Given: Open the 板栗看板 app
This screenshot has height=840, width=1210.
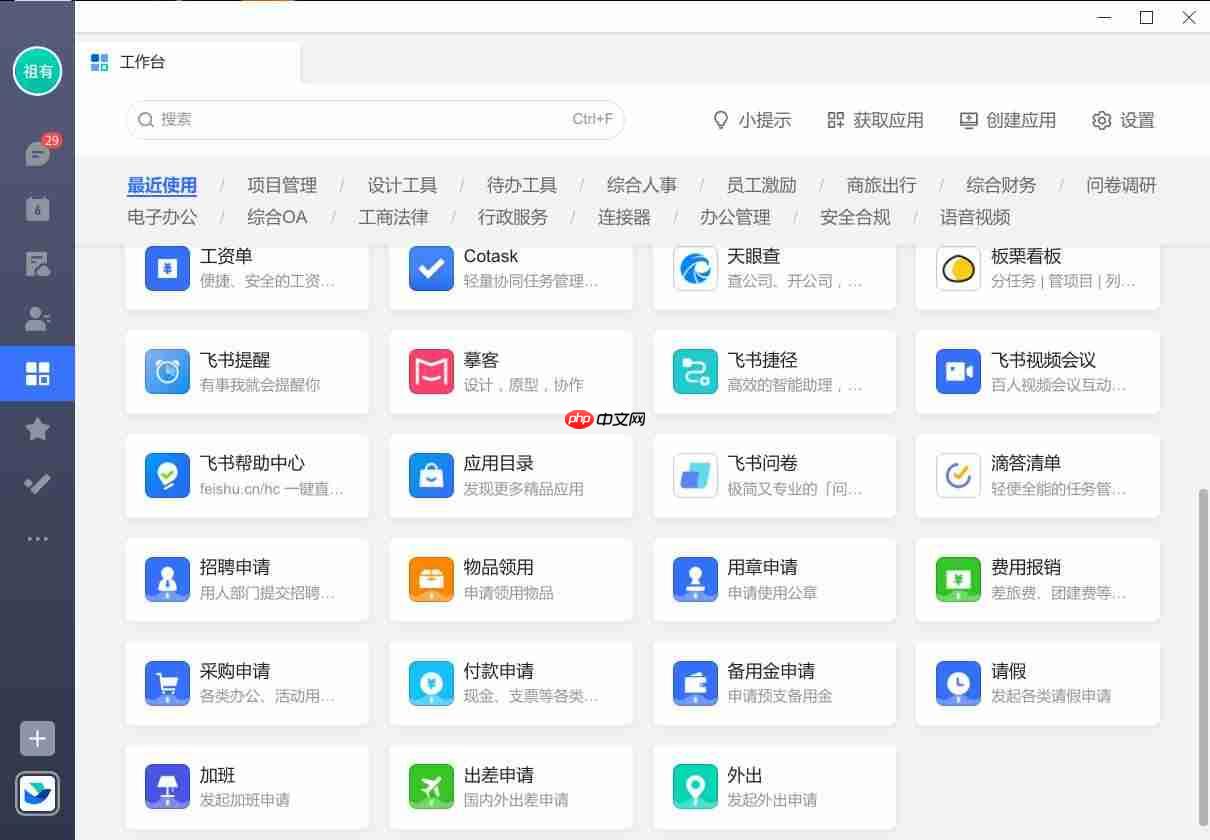Looking at the screenshot, I should point(1037,267).
